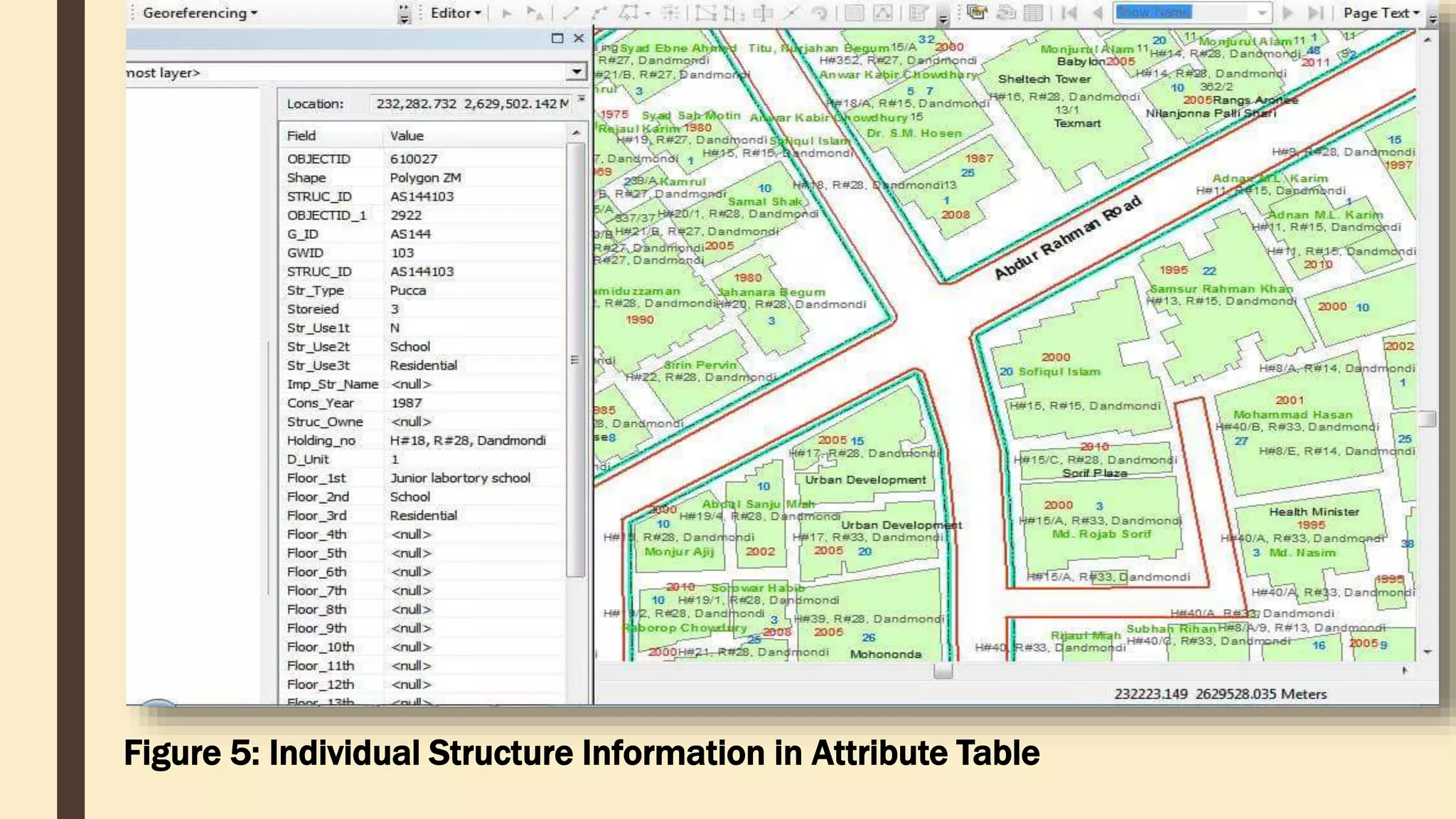Image resolution: width=1456 pixels, height=819 pixels.
Task: Click the Sheltech Tower building label
Action: [1044, 79]
